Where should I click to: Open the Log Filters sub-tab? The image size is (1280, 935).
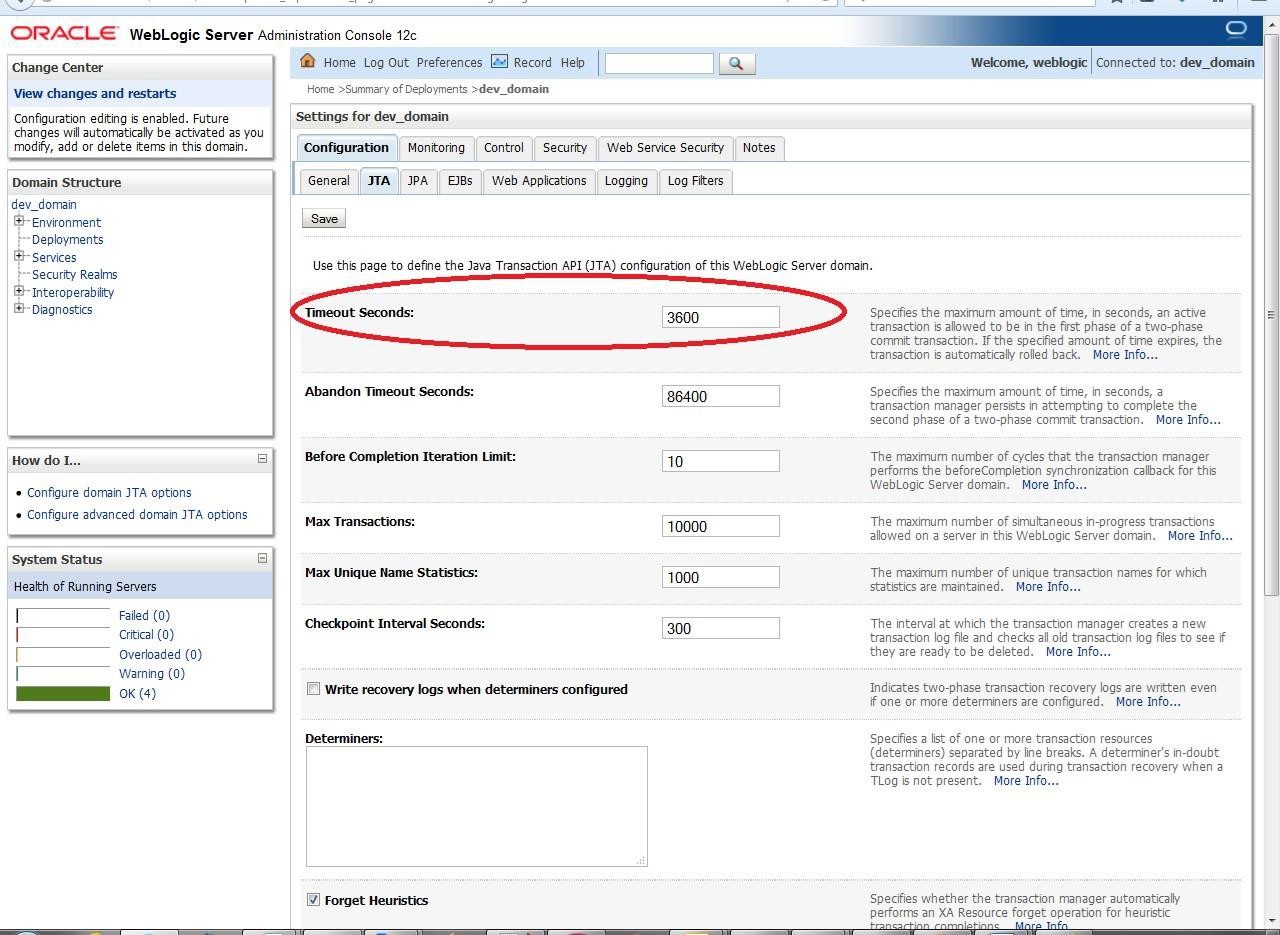(695, 181)
